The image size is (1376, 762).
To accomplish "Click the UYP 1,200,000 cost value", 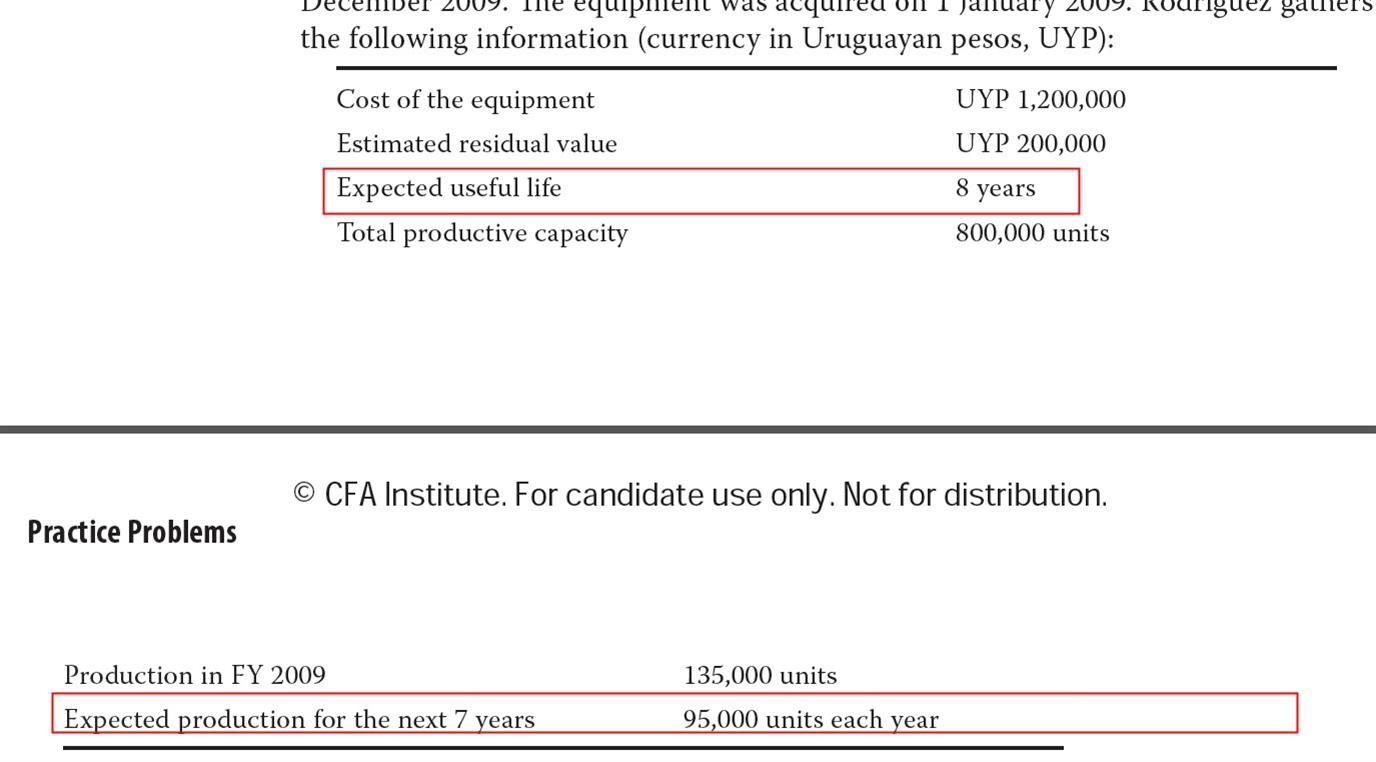I will coord(1040,100).
